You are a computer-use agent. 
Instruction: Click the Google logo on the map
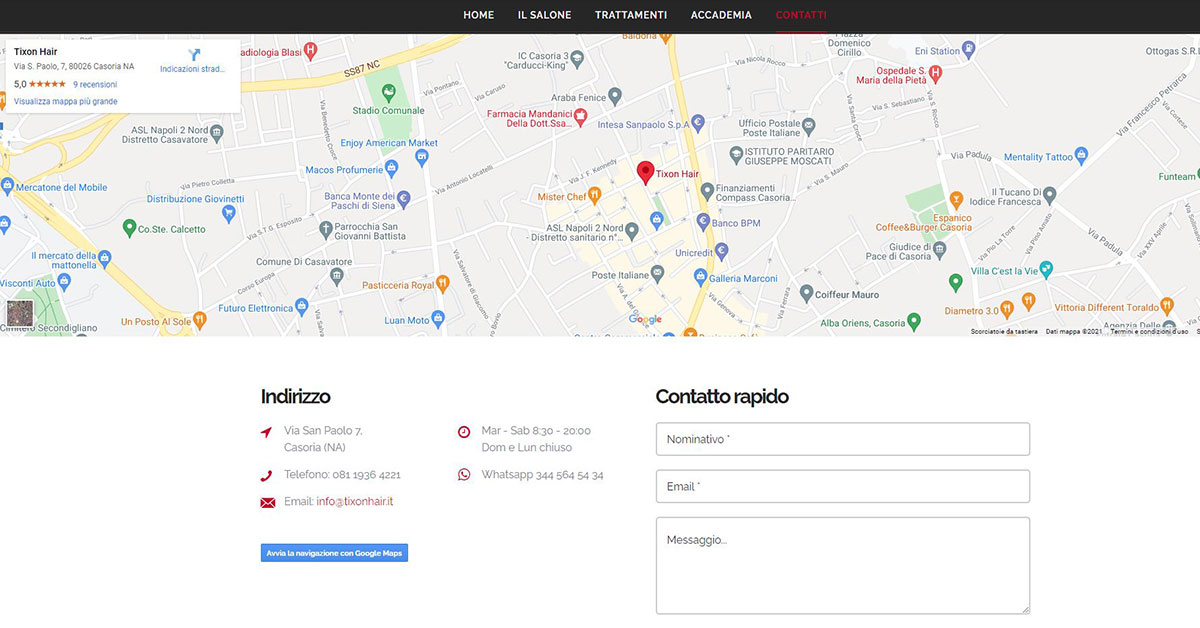(646, 320)
